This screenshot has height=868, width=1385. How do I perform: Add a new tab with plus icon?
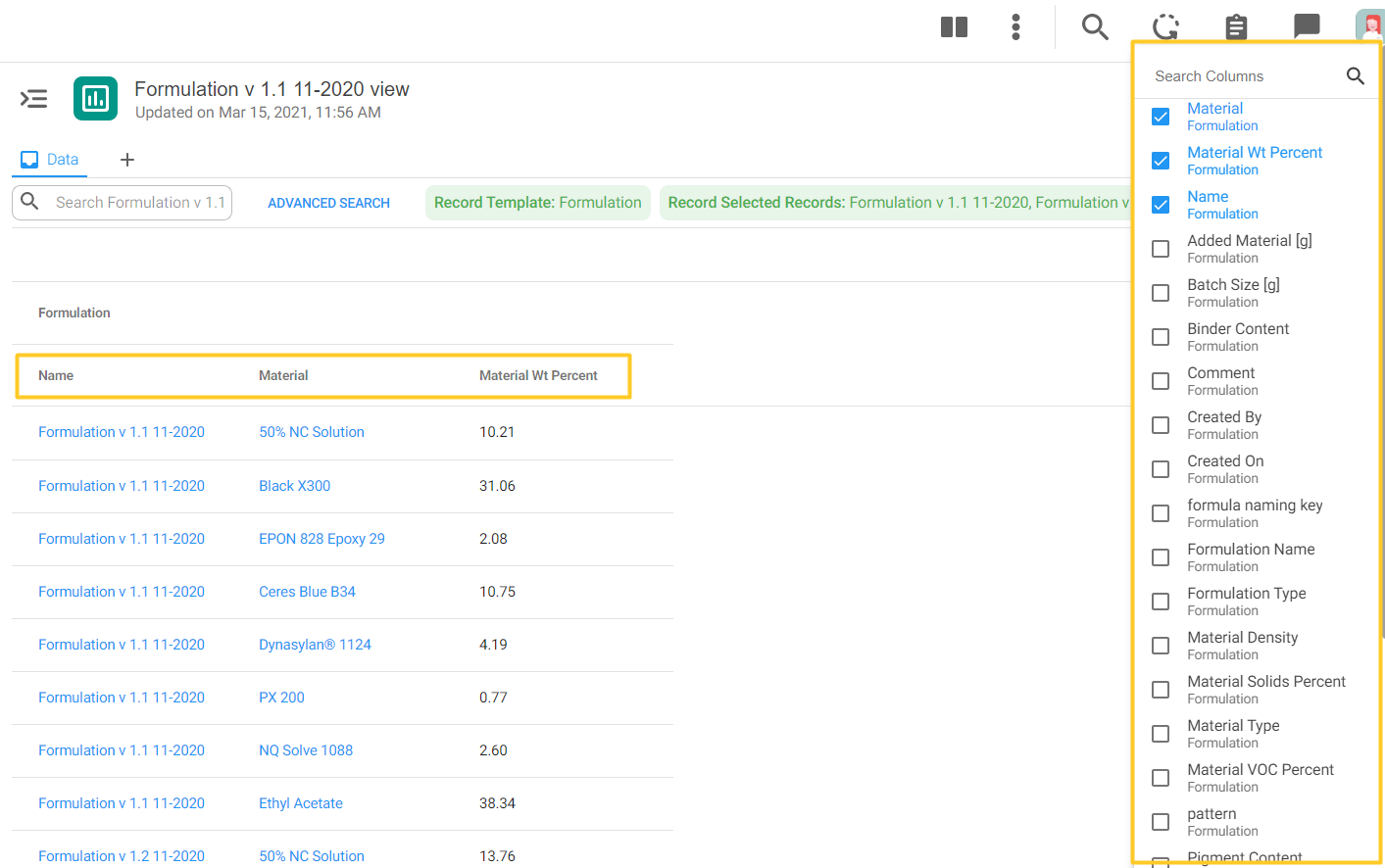click(x=126, y=160)
